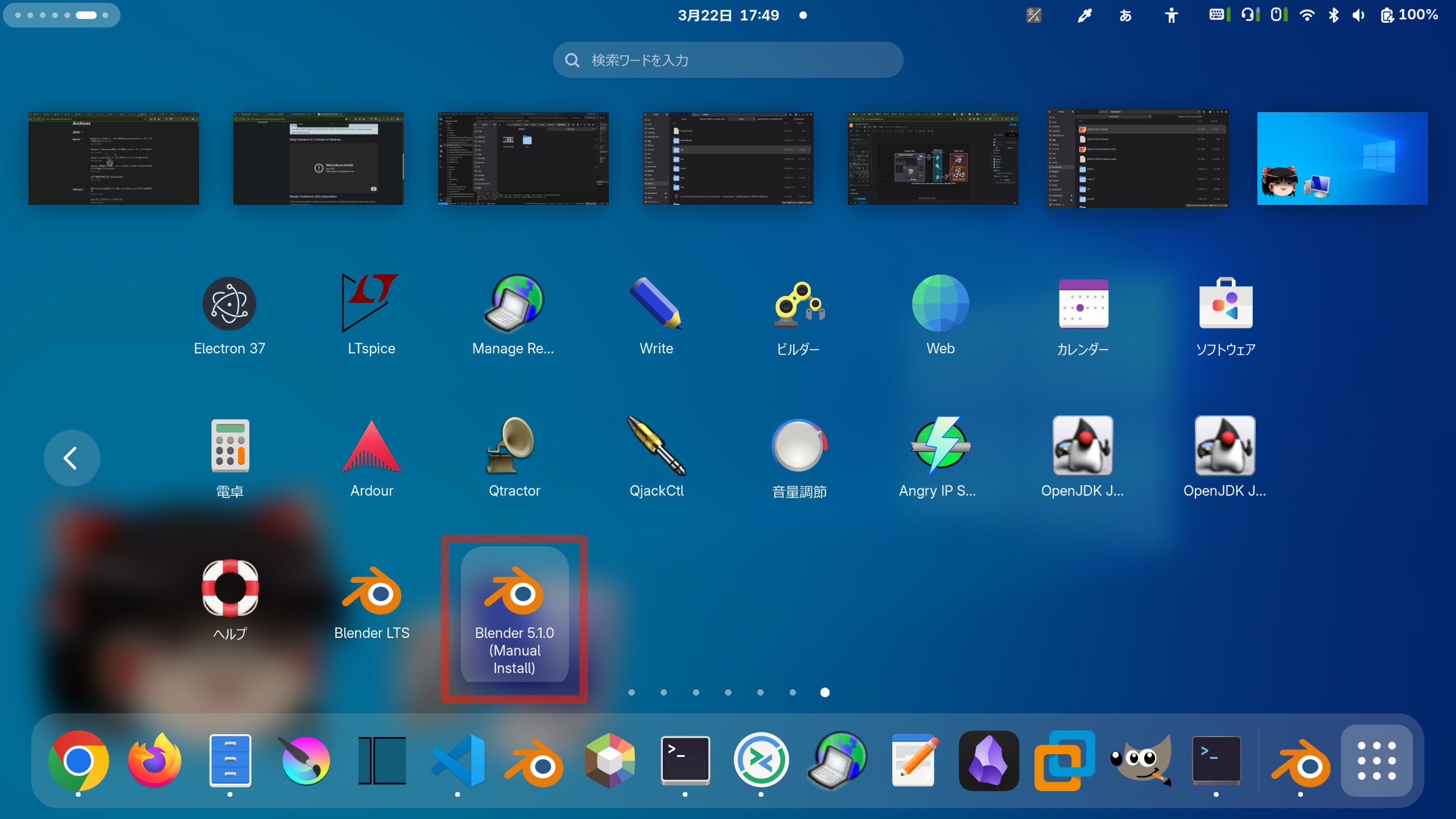Click the eyedropper color picker in top bar
Viewport: 1456px width, 819px height.
click(1084, 15)
